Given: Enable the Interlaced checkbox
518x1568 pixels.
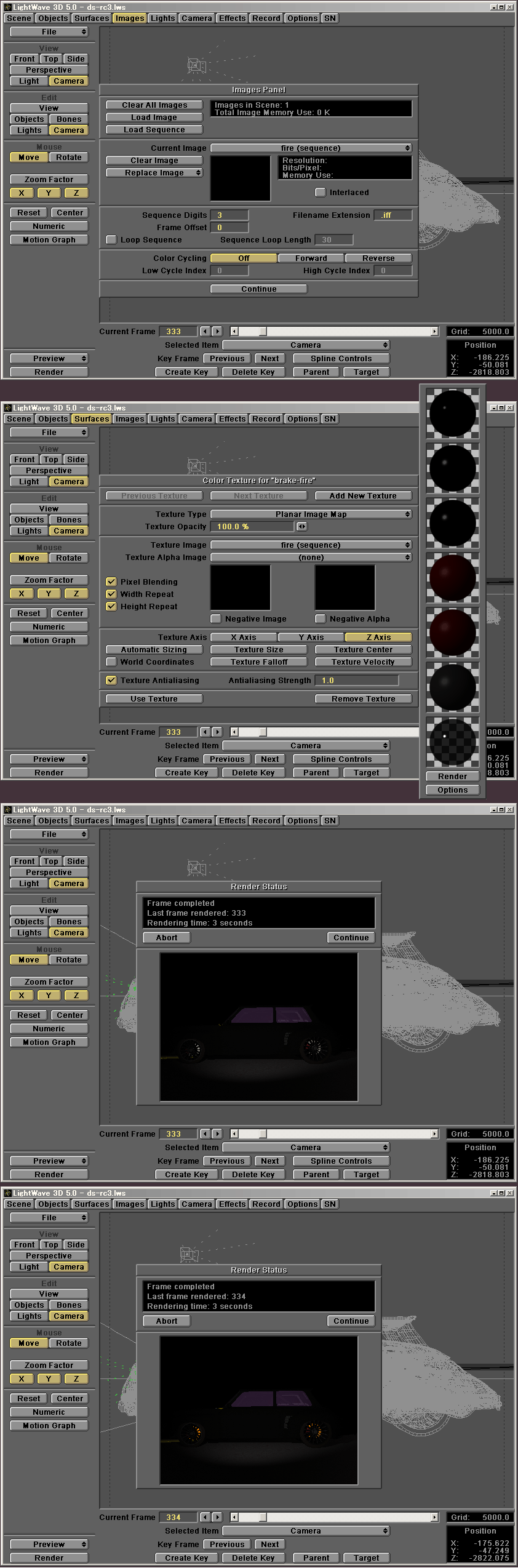Looking at the screenshot, I should pyautogui.click(x=320, y=193).
